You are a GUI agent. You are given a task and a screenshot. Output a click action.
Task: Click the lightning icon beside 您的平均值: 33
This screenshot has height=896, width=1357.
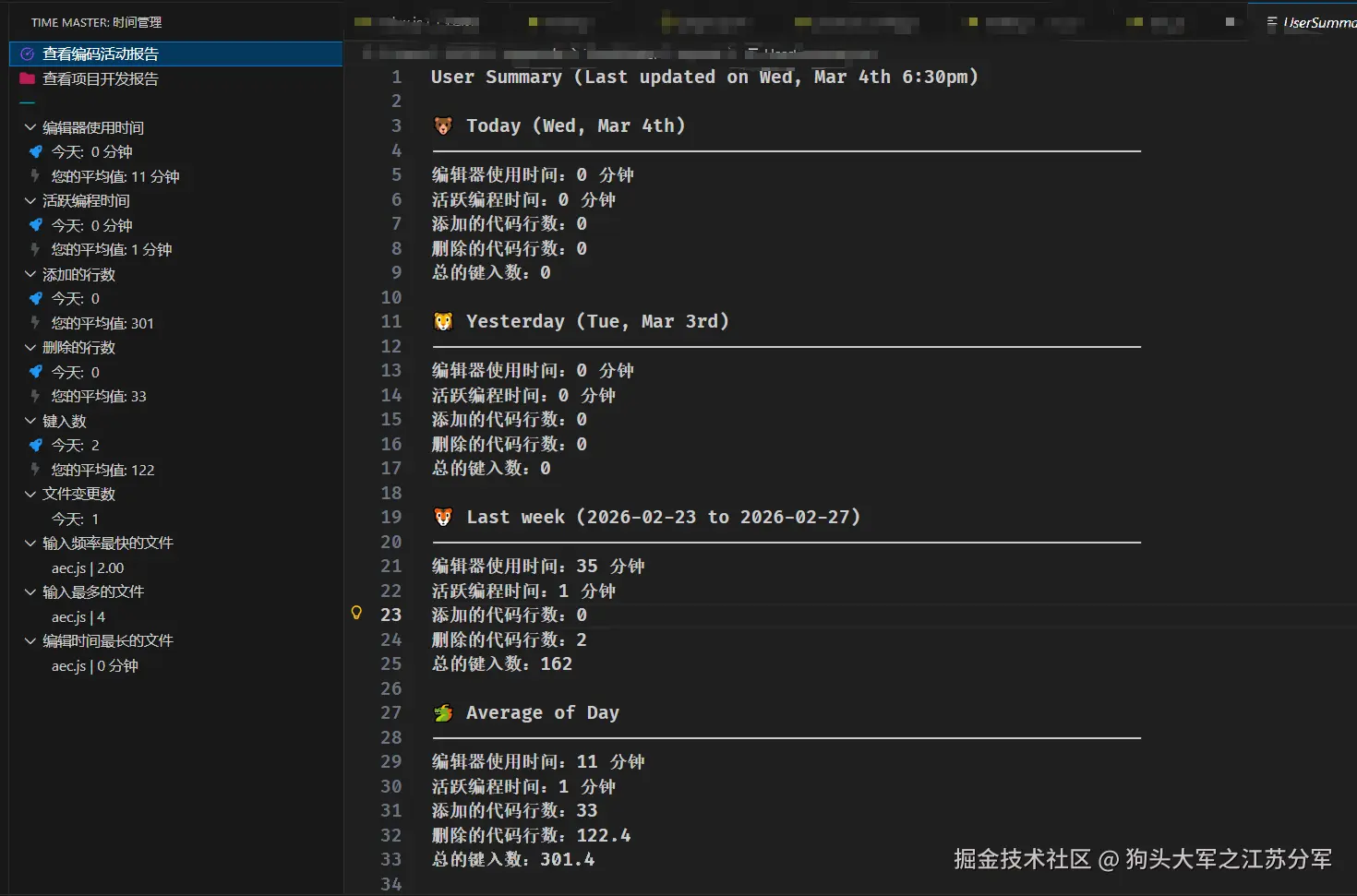click(36, 396)
